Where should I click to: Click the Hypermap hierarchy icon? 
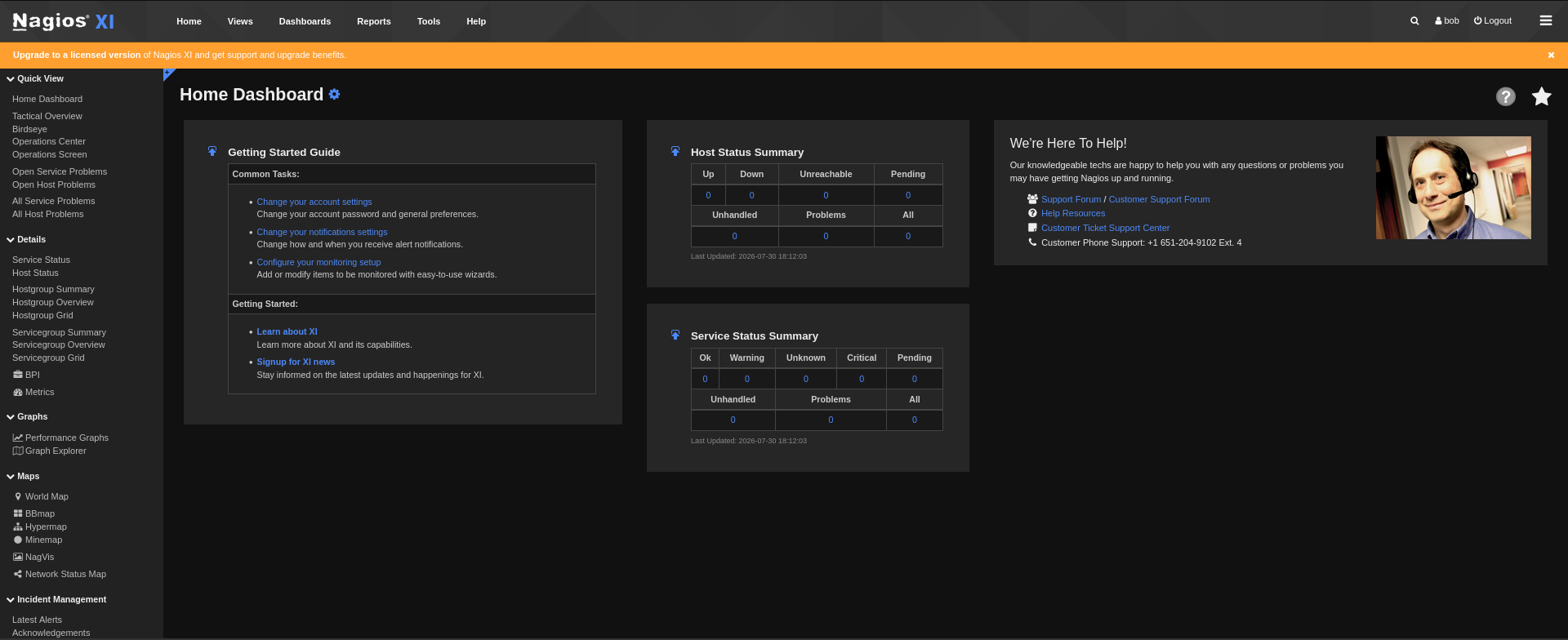point(18,527)
